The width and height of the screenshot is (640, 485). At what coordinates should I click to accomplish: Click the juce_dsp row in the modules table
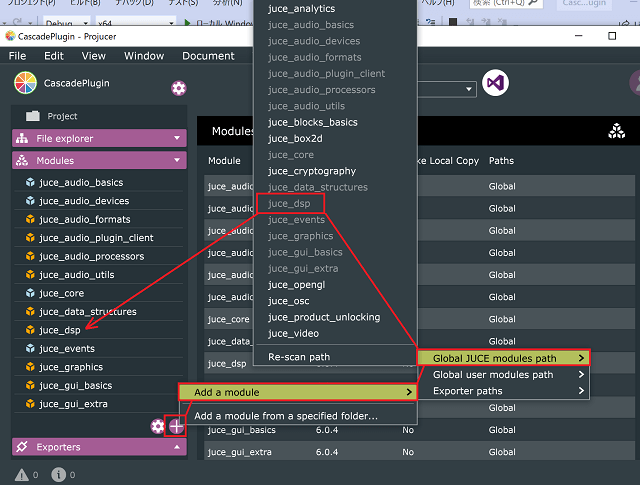pyautogui.click(x=227, y=363)
